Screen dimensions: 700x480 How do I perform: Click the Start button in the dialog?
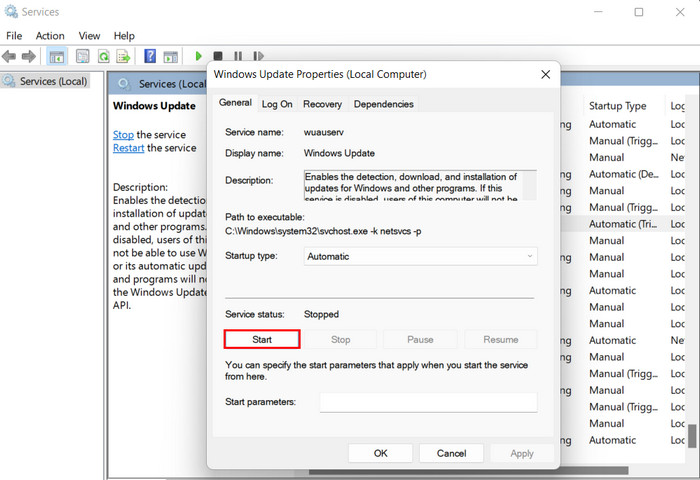262,339
